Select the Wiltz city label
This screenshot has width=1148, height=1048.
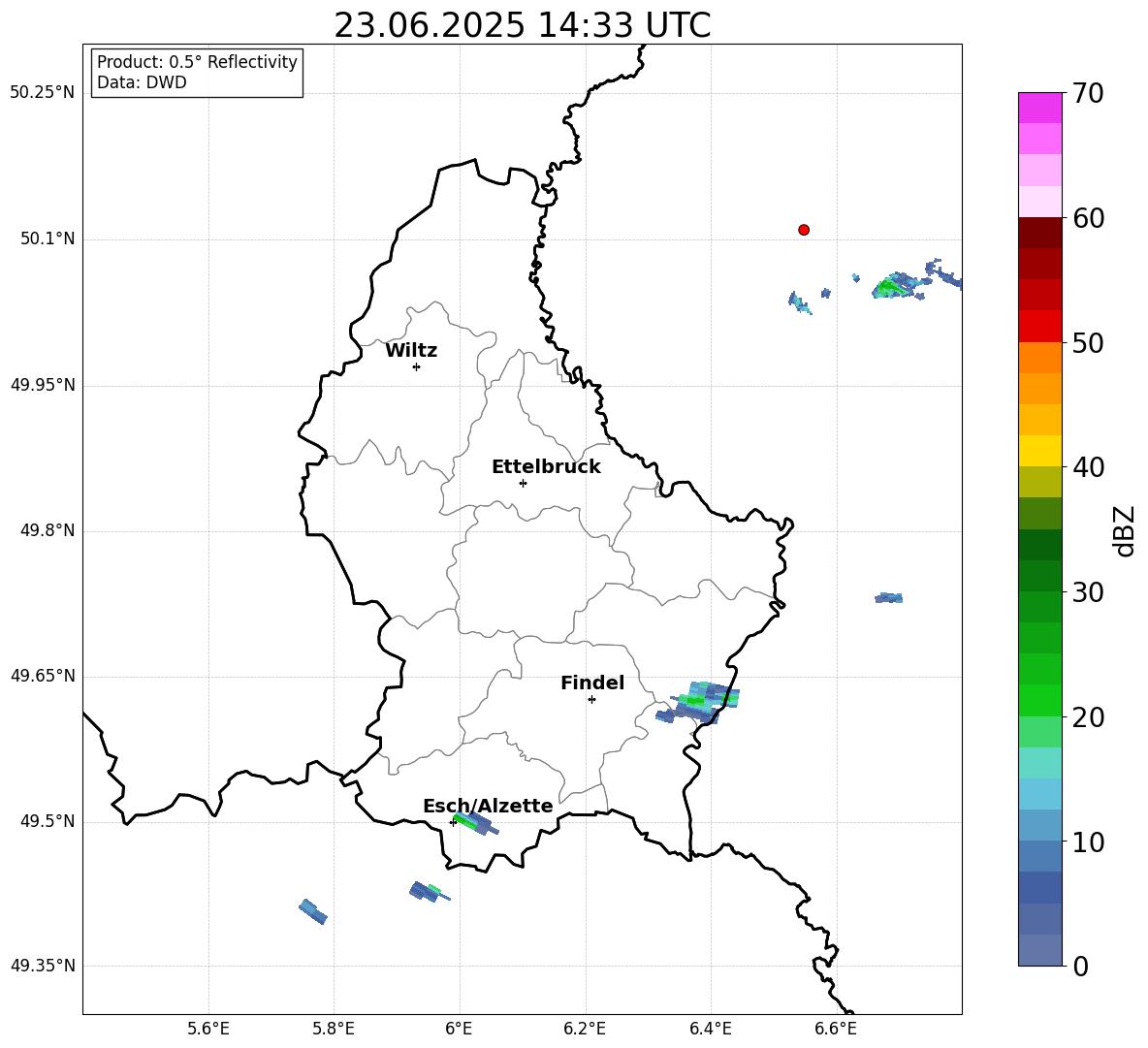click(x=411, y=351)
